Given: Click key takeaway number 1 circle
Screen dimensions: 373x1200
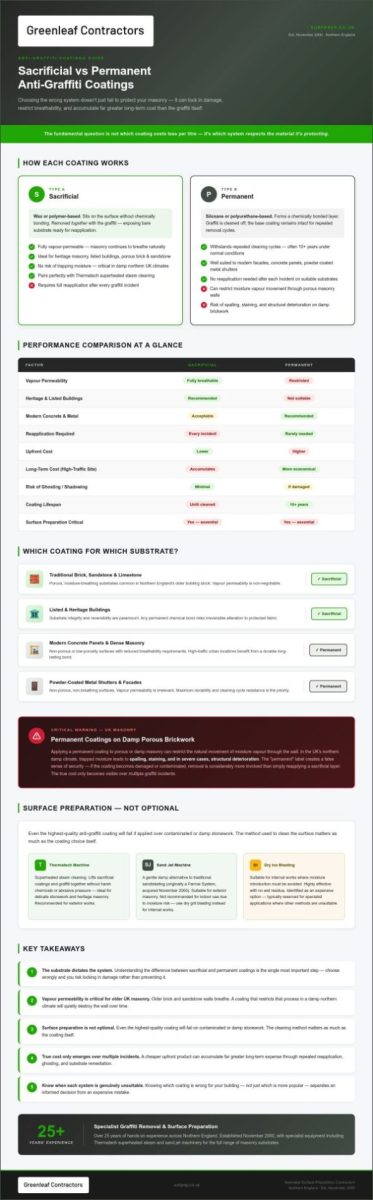Looking at the screenshot, I should coord(32,971).
